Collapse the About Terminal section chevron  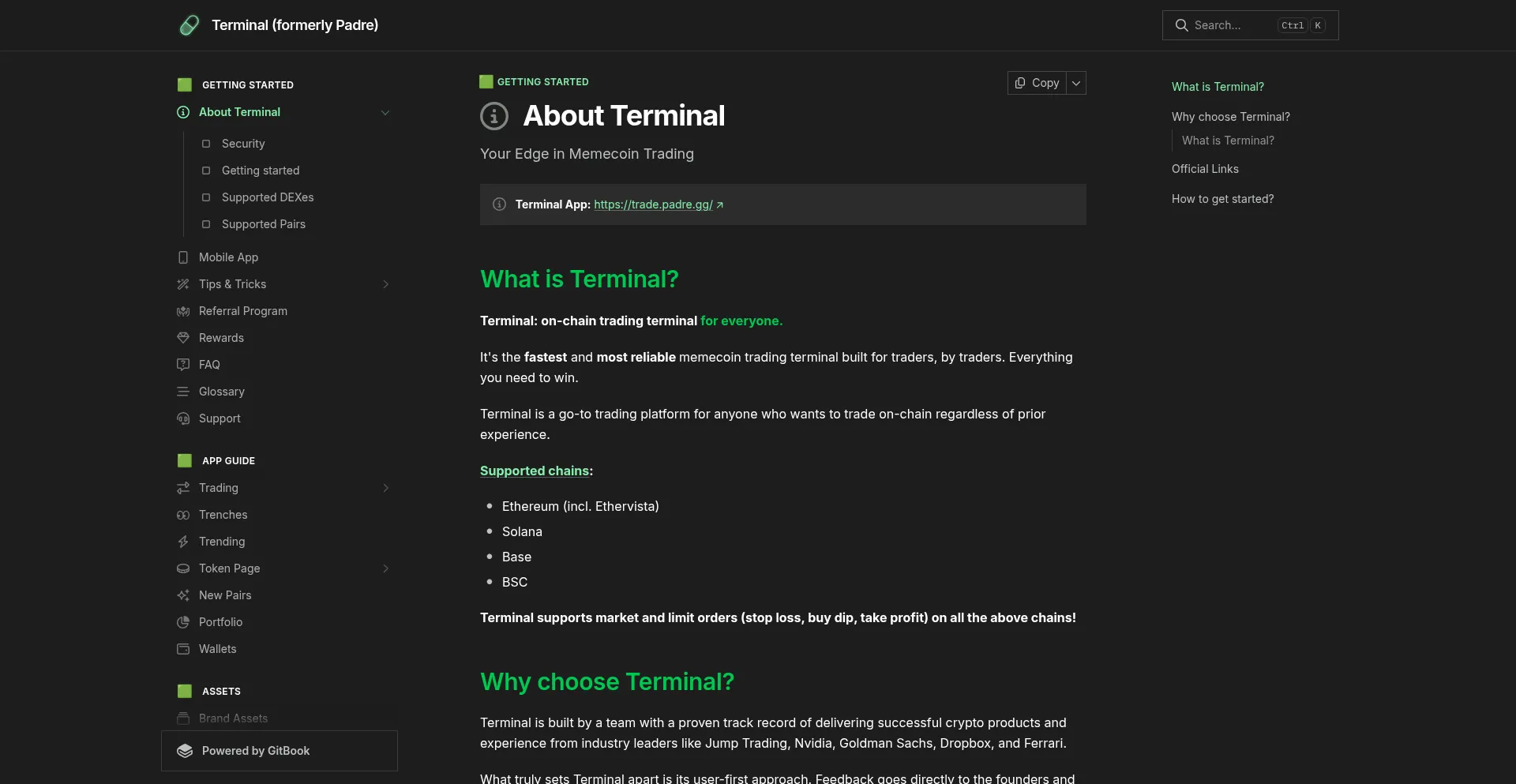pyautogui.click(x=385, y=112)
